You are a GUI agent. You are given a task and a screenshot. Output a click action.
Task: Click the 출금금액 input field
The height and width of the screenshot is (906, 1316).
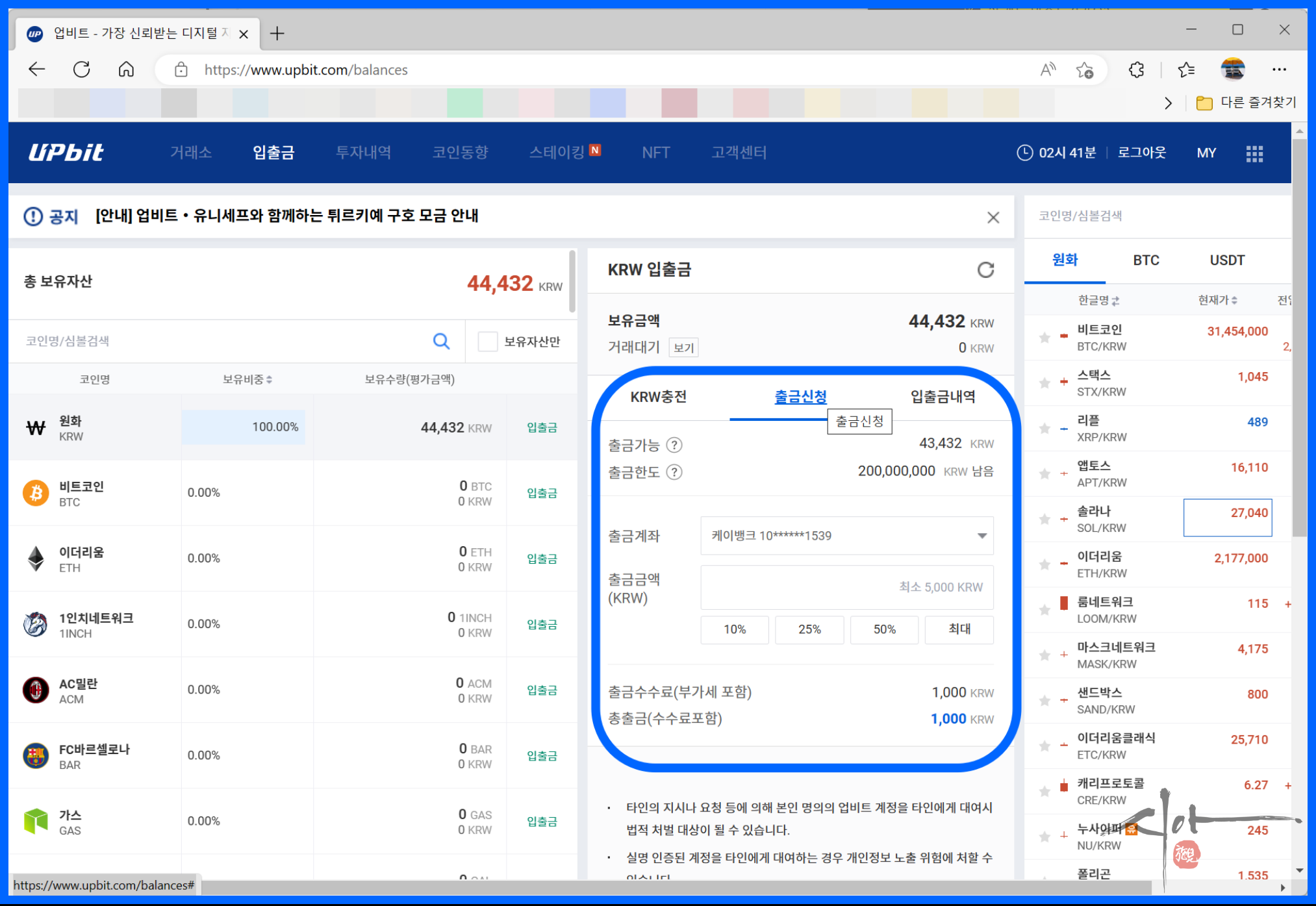[x=846, y=587]
